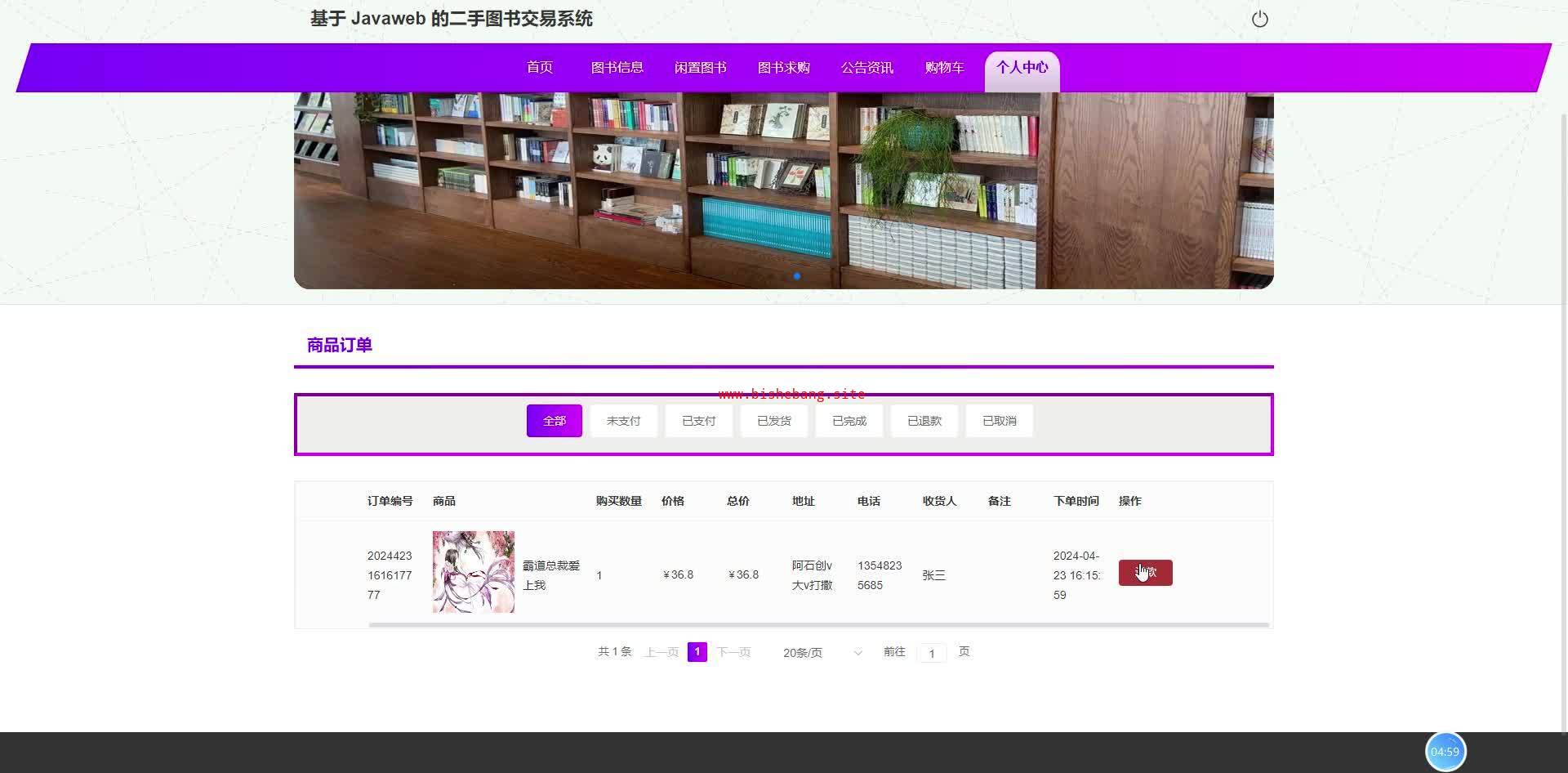
Task: Click the 购买数量 column header
Action: click(619, 501)
